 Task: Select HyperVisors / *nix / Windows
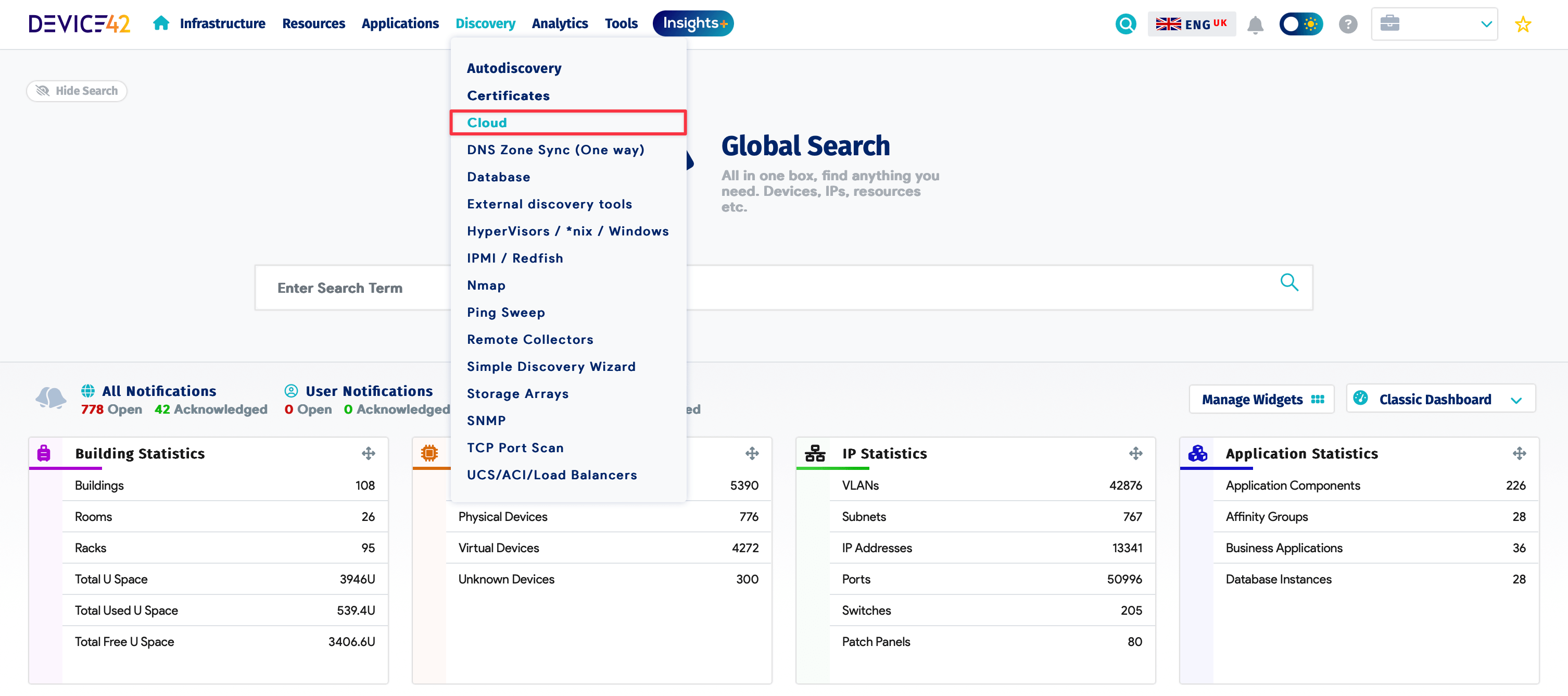[x=568, y=231]
